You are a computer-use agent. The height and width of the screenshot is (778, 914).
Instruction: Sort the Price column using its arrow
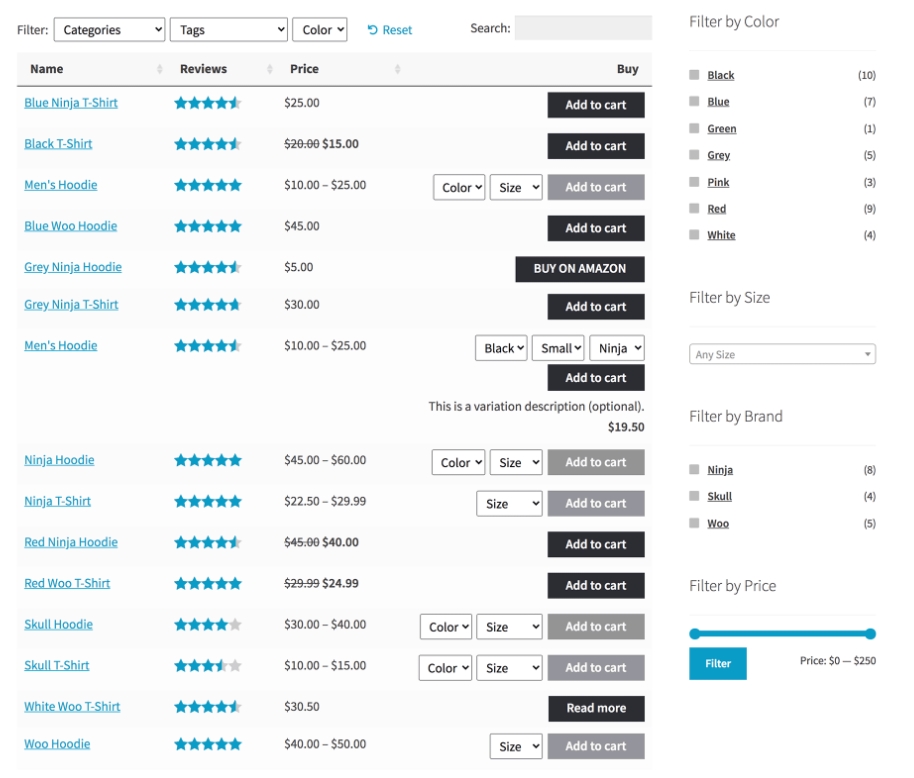pos(395,69)
